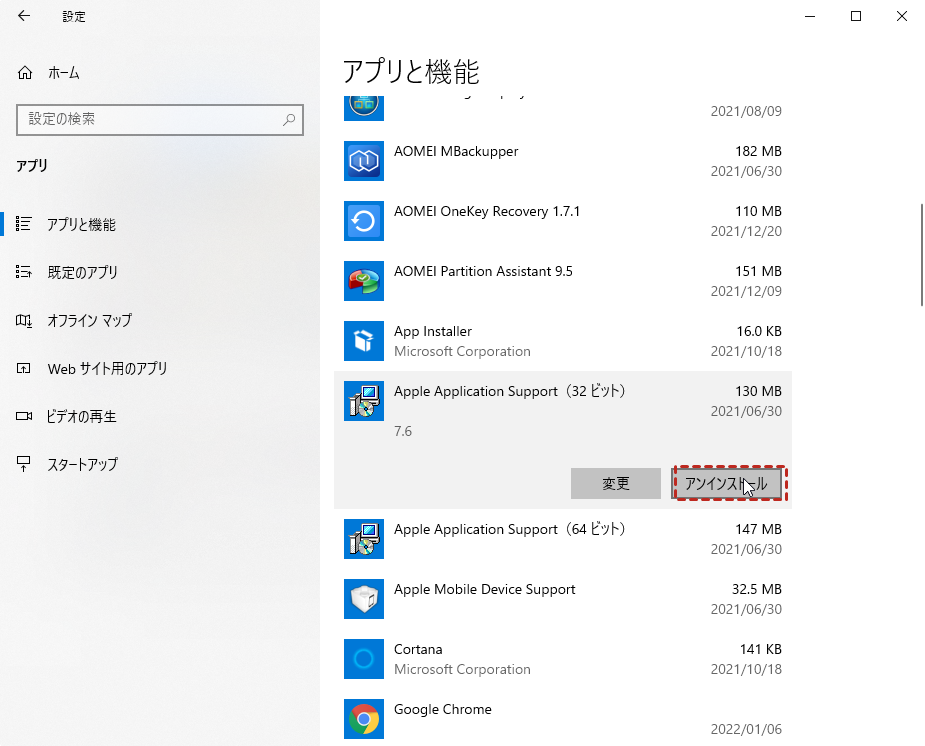
Task: Select Apple Application Support (64 ビット) name
Action: tap(510, 529)
